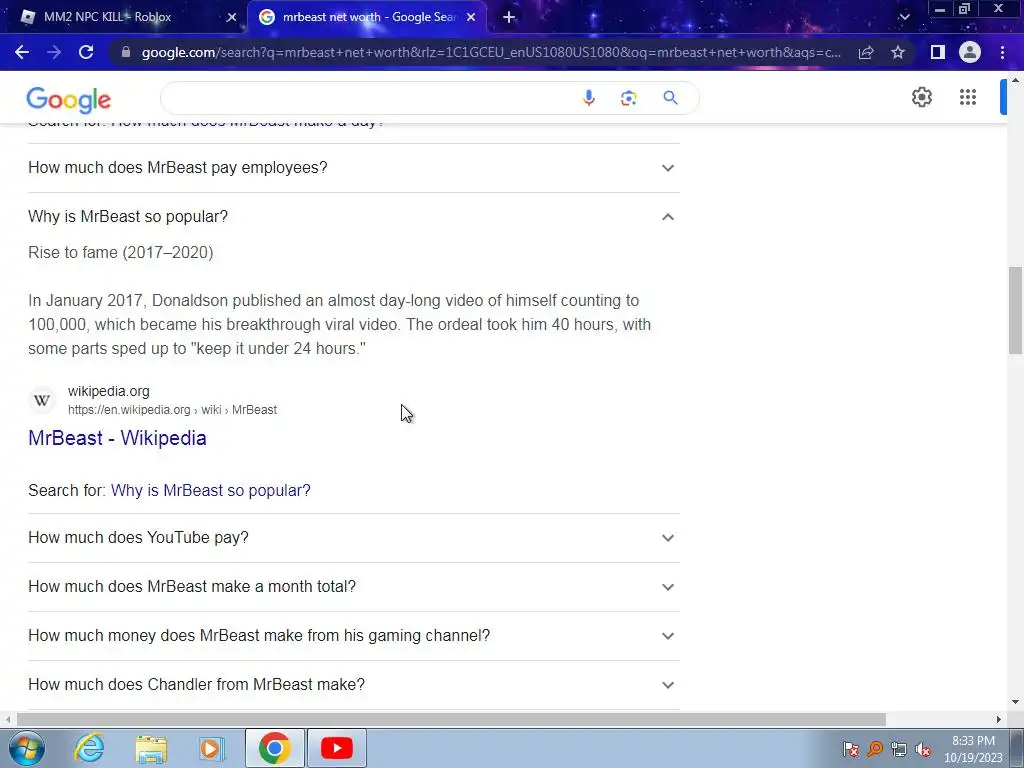The height and width of the screenshot is (768, 1024).
Task: Open Google quick settings gear
Action: 921,97
